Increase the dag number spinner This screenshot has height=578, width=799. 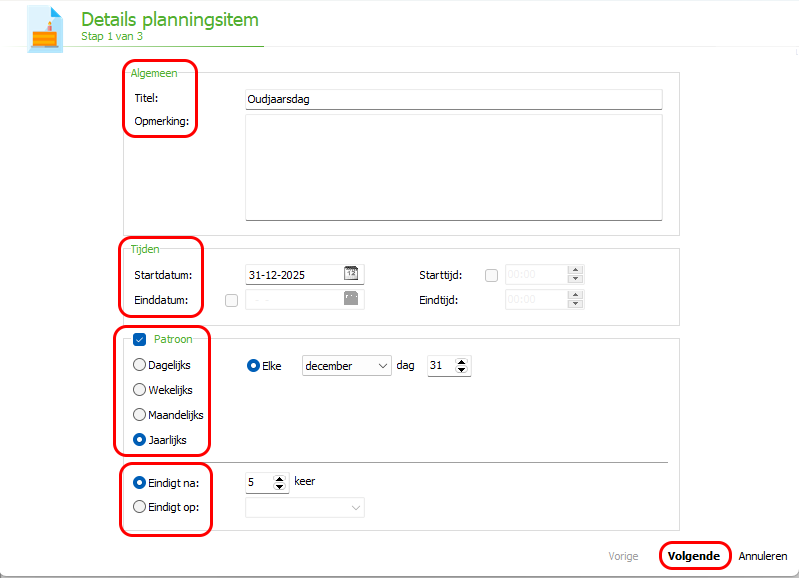point(462,362)
